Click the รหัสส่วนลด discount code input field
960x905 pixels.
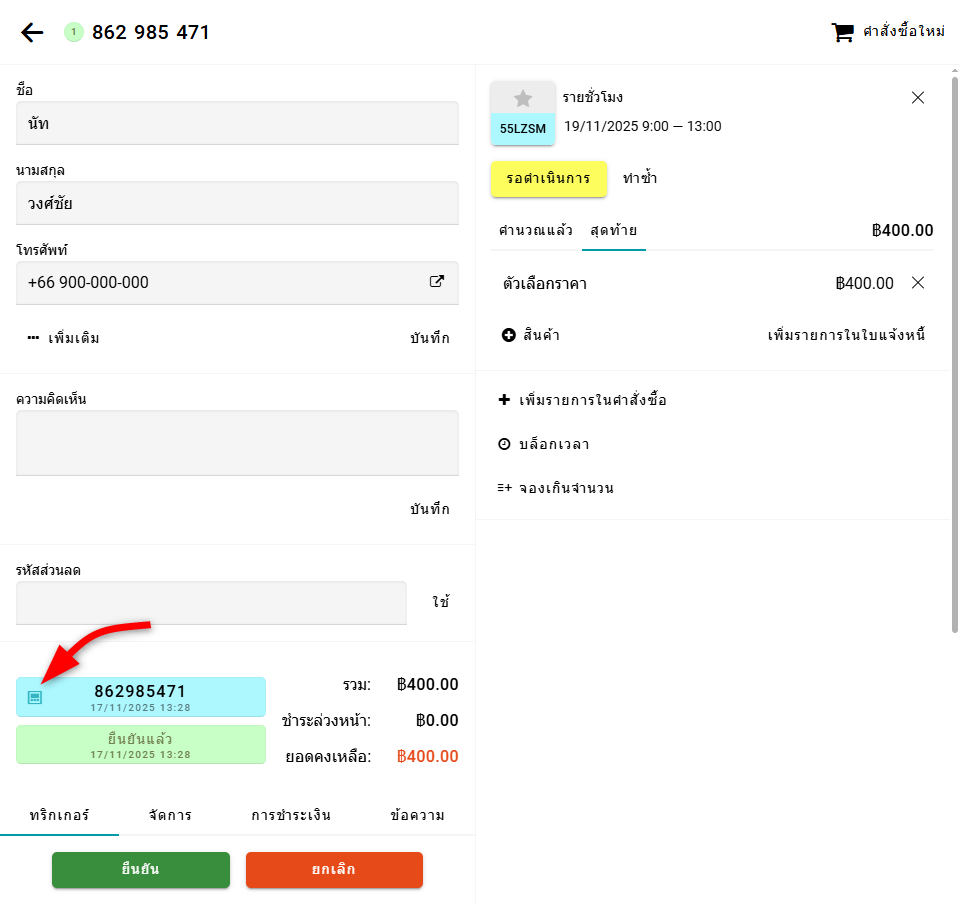click(x=211, y=603)
